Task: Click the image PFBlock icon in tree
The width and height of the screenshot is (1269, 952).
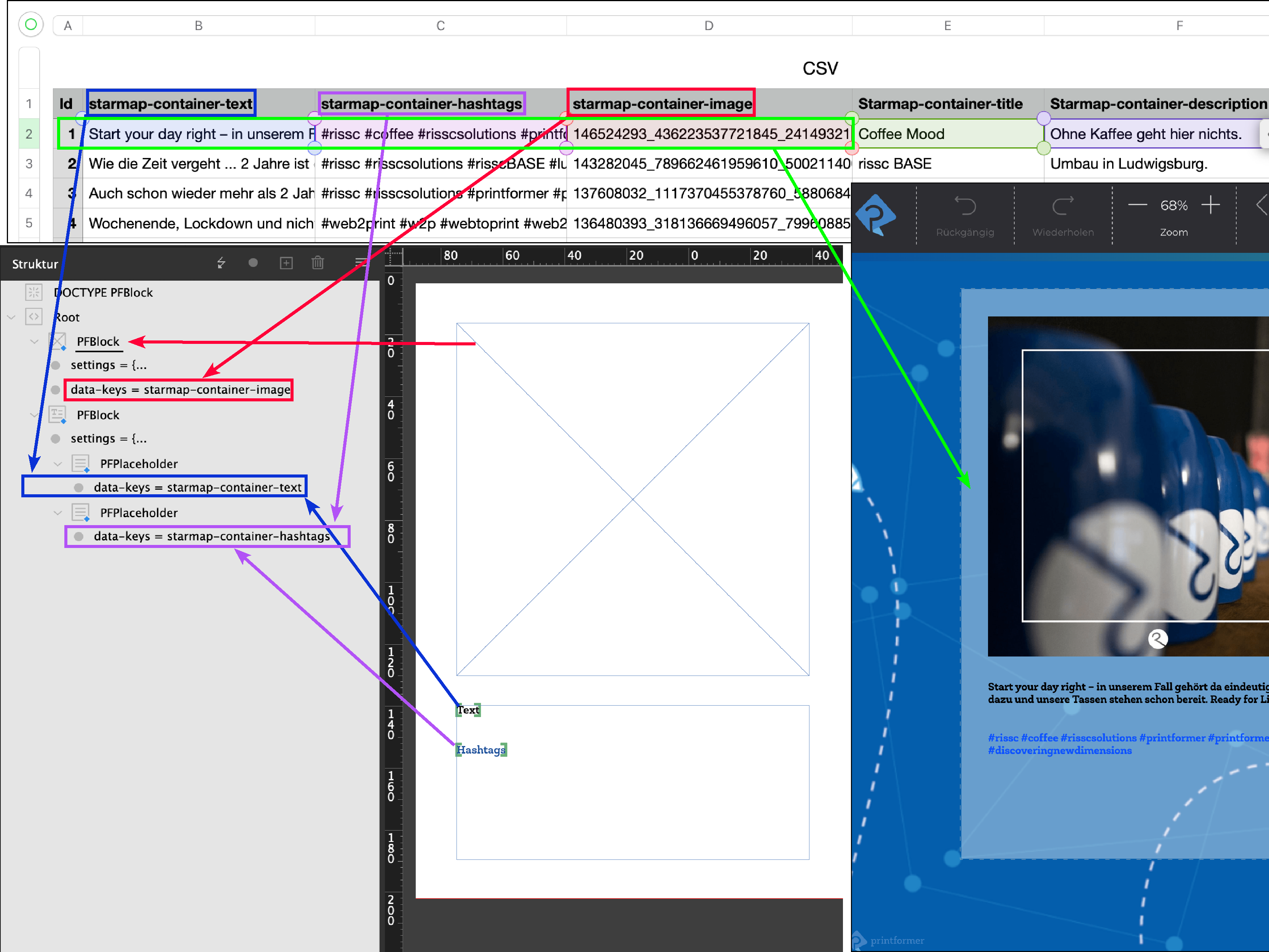Action: (58, 342)
